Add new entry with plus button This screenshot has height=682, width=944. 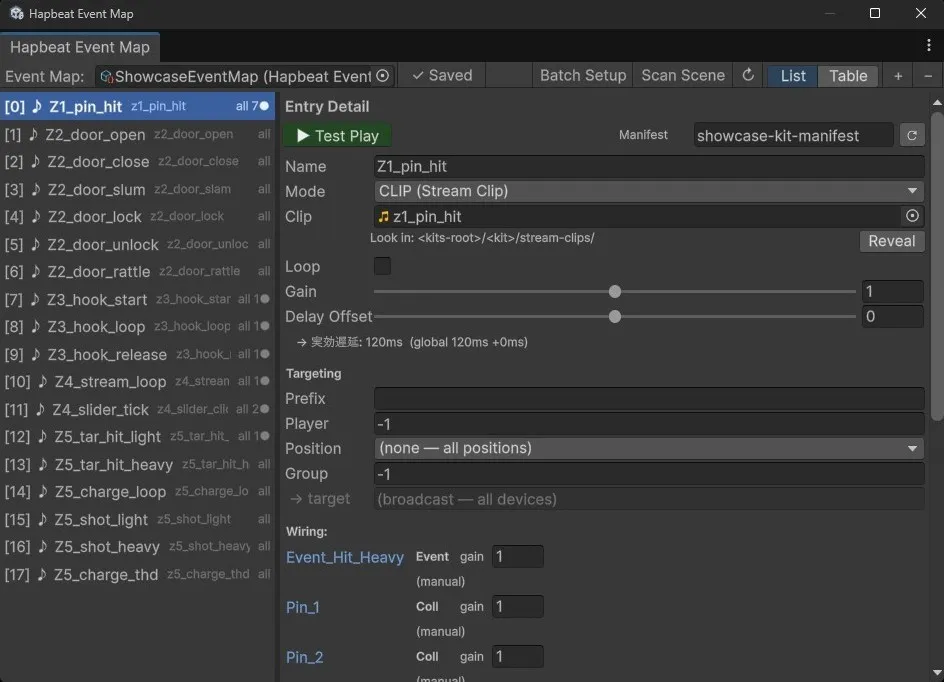pos(898,76)
